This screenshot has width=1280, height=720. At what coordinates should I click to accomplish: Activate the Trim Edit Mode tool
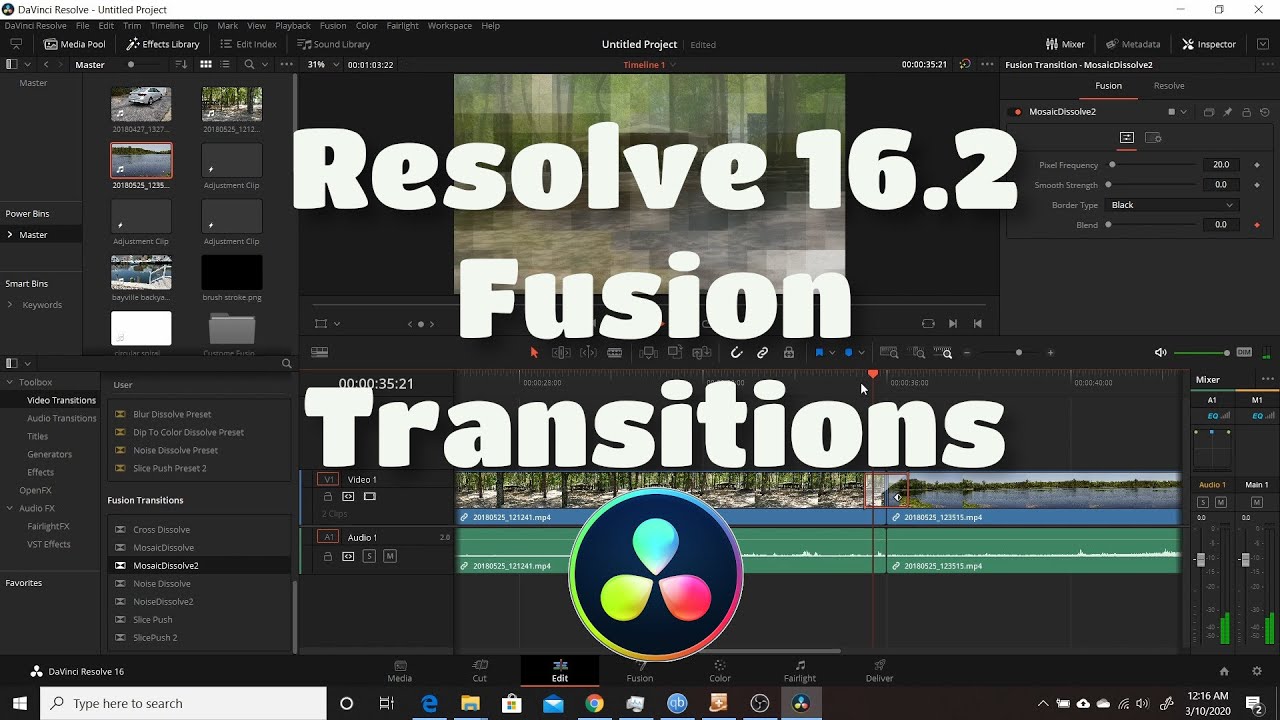coord(561,353)
